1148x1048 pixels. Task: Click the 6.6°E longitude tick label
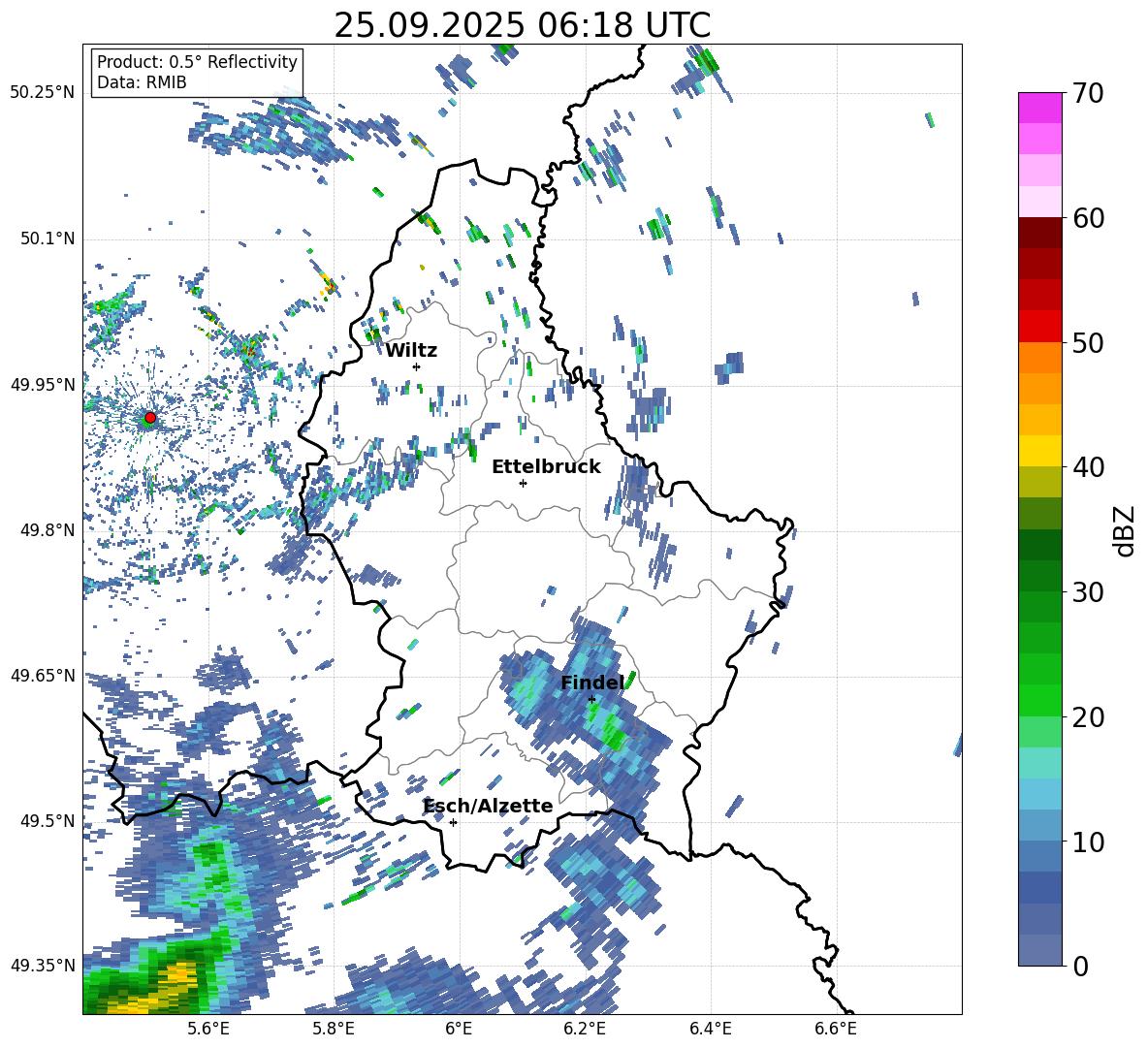point(836,1029)
